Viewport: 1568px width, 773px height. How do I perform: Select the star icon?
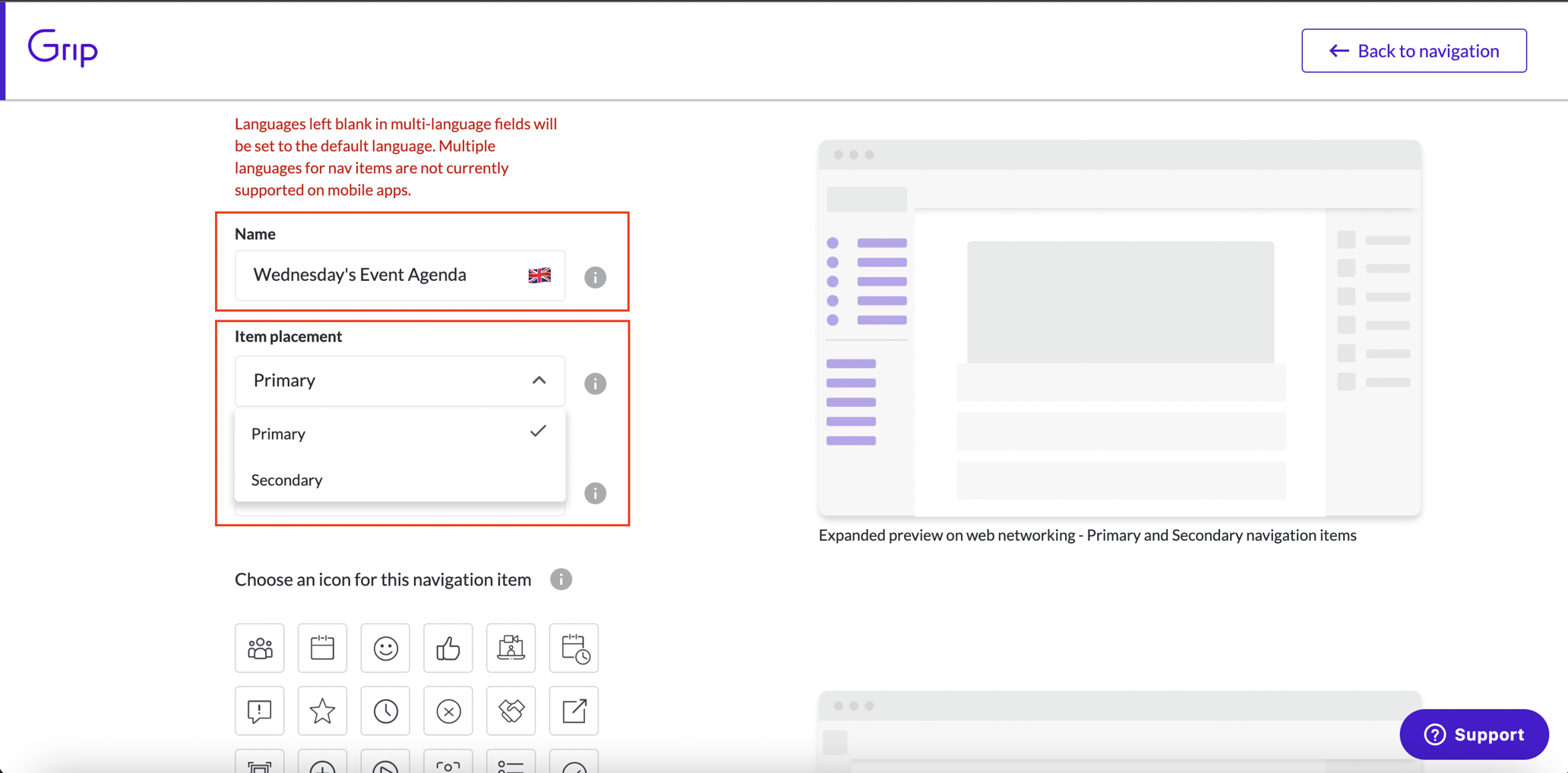322,711
